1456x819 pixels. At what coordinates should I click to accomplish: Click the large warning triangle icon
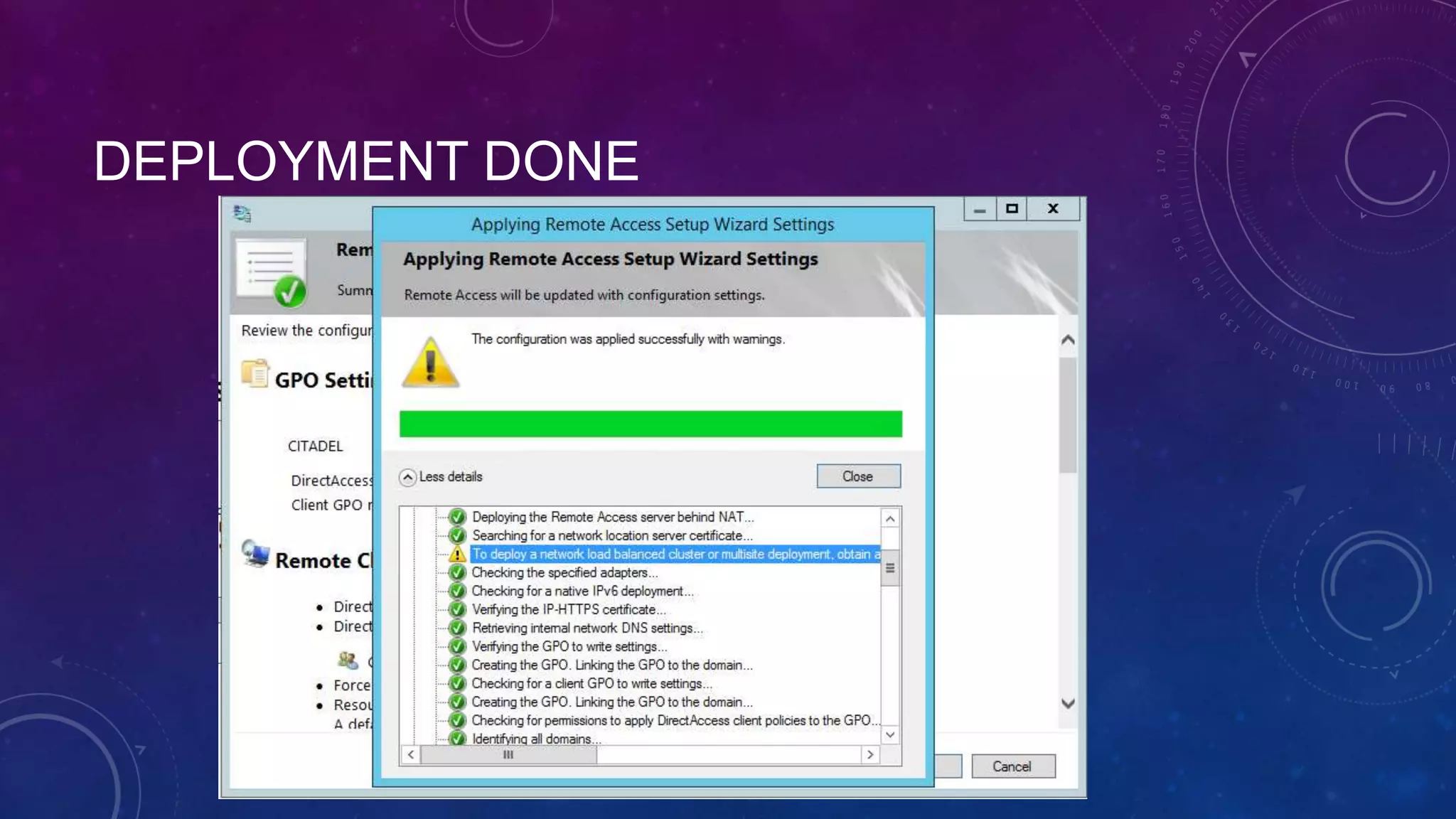pyautogui.click(x=430, y=363)
